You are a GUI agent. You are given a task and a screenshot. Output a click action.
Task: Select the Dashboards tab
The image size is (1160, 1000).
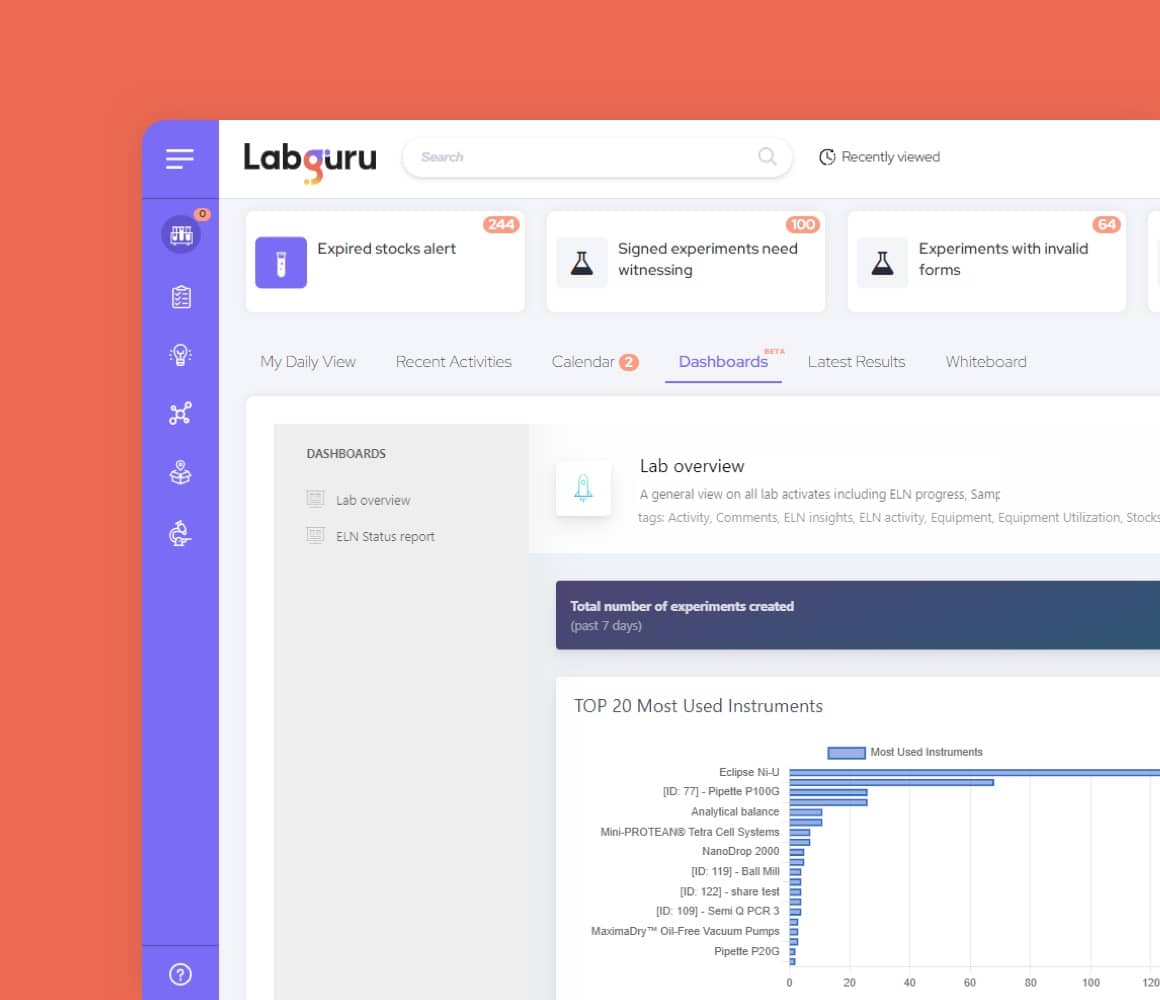724,362
